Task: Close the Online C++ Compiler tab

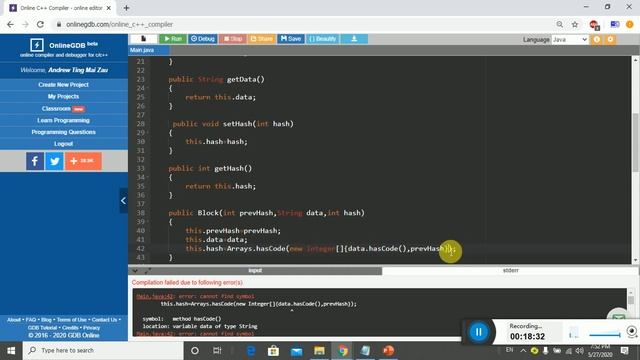Action: 109,8
